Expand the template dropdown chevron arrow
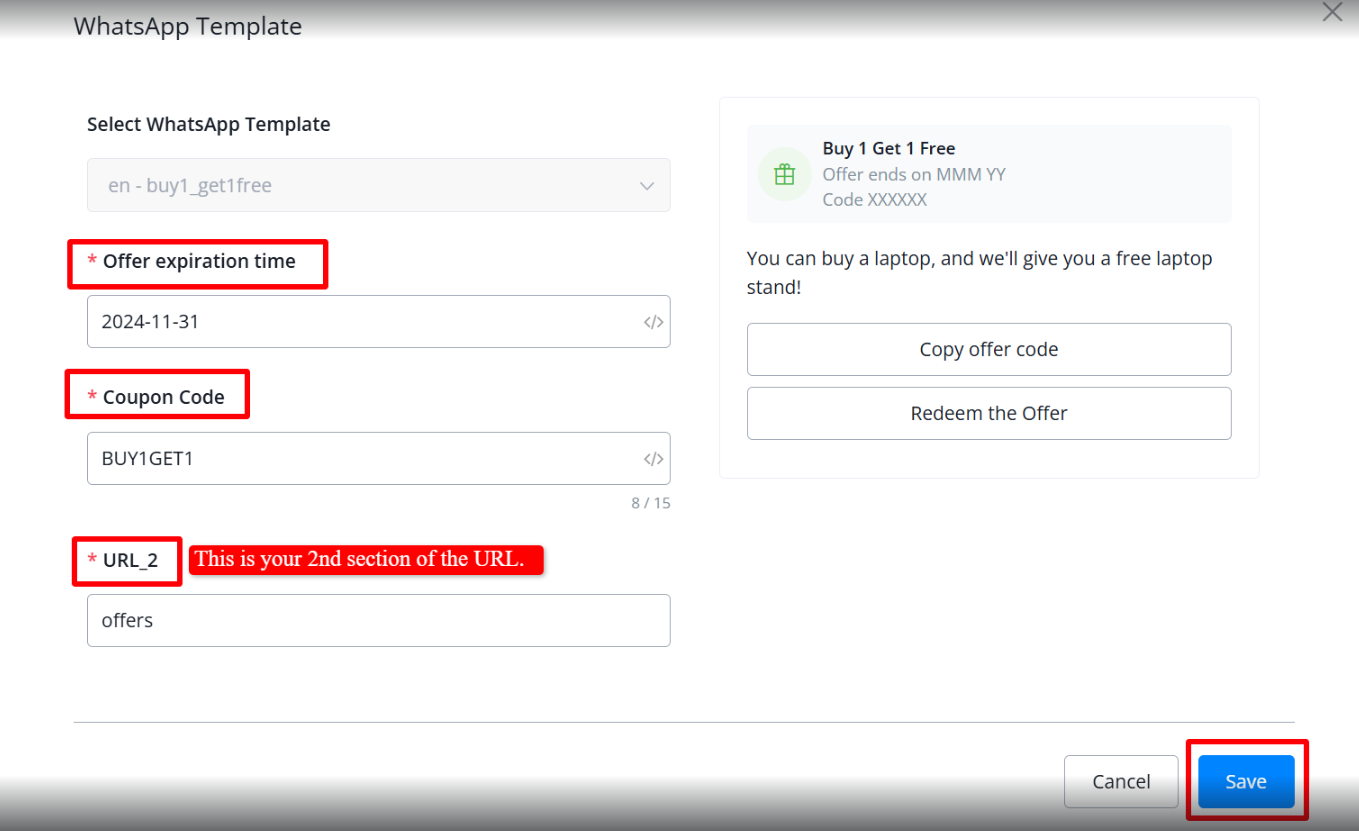The image size is (1359, 831). point(646,186)
